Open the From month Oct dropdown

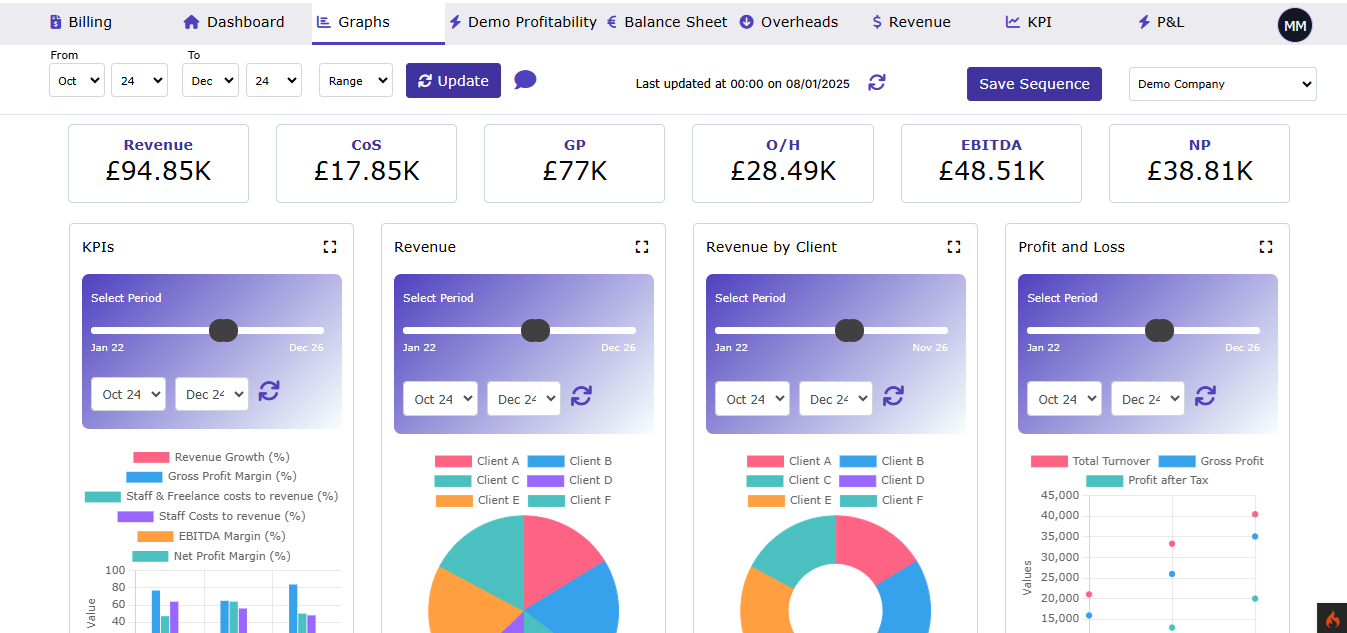click(x=76, y=81)
